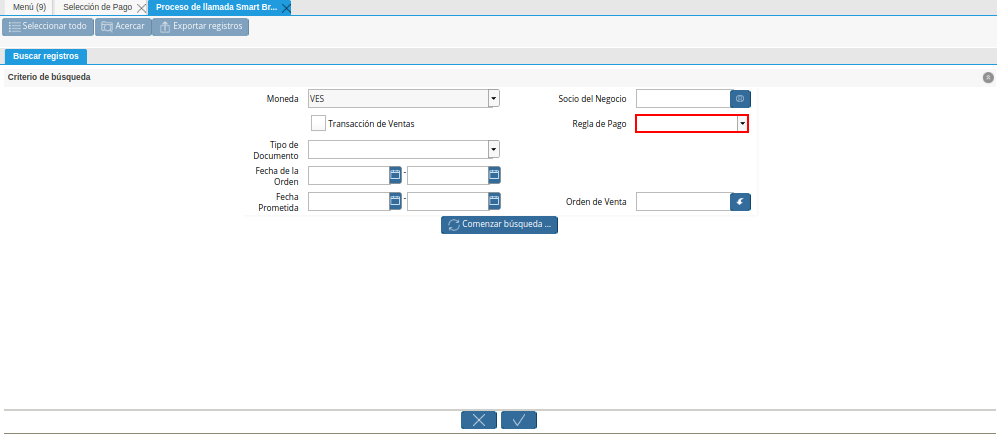The height and width of the screenshot is (434, 997).
Task: Open calendar for Fecha de la Orden end
Action: point(494,175)
